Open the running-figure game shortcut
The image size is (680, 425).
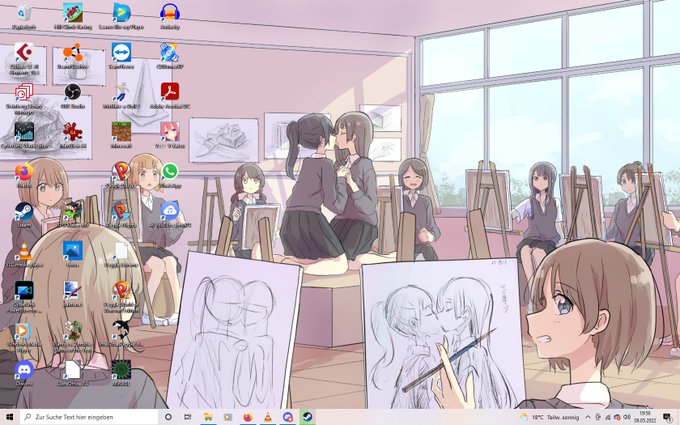tap(121, 95)
